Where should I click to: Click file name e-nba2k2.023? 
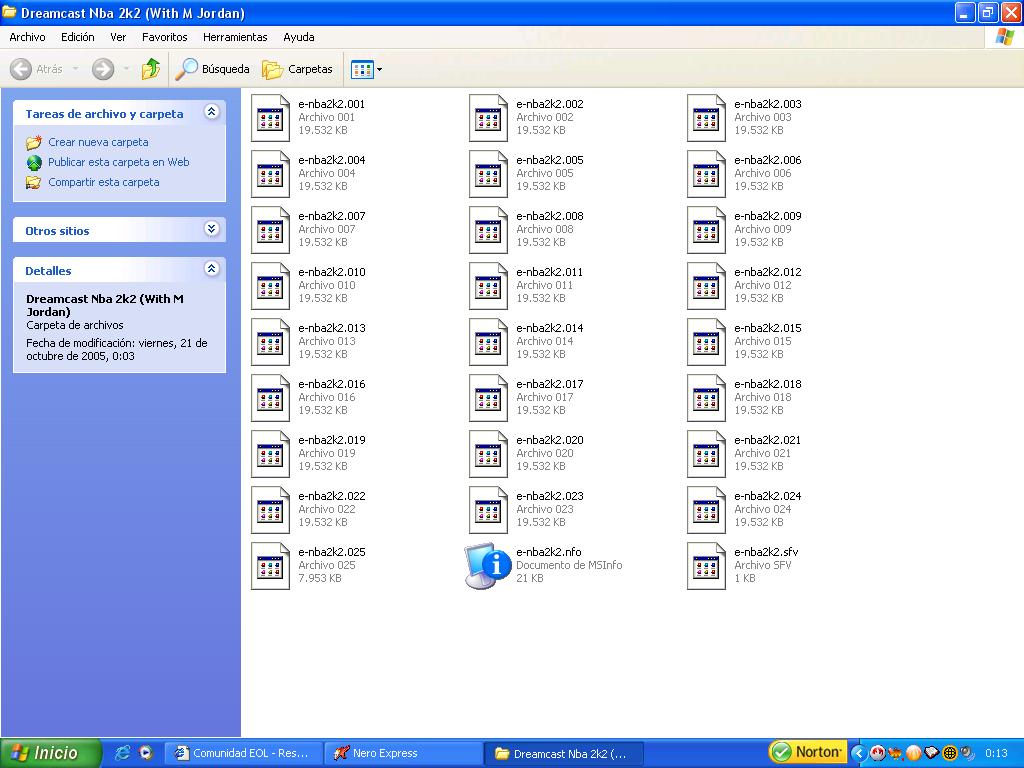(x=550, y=496)
